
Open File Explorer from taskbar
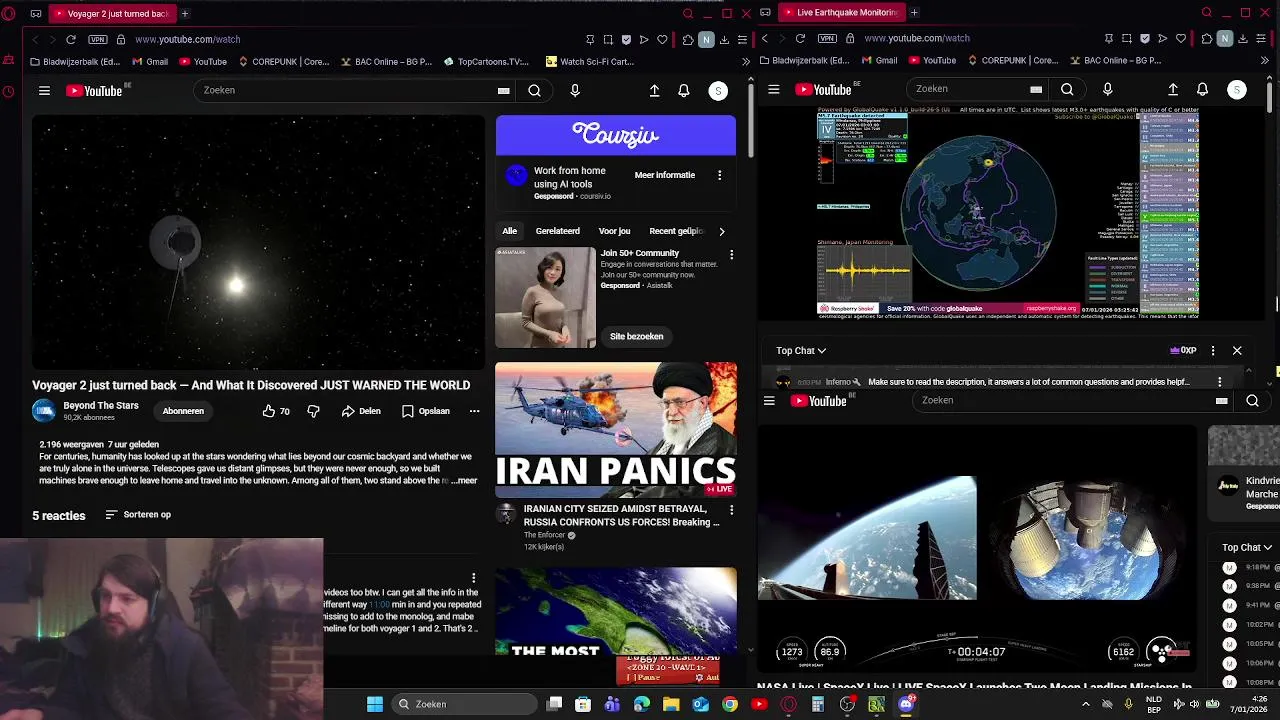[x=671, y=704]
